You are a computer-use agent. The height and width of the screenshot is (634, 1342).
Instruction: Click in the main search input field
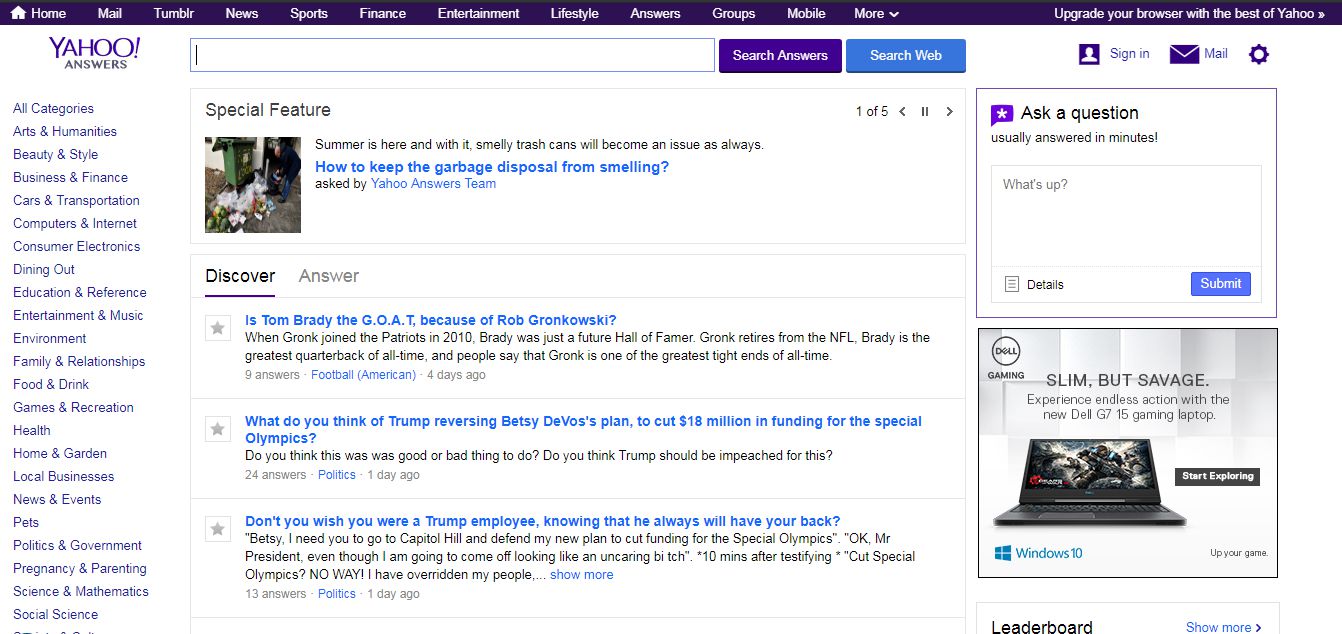click(452, 55)
